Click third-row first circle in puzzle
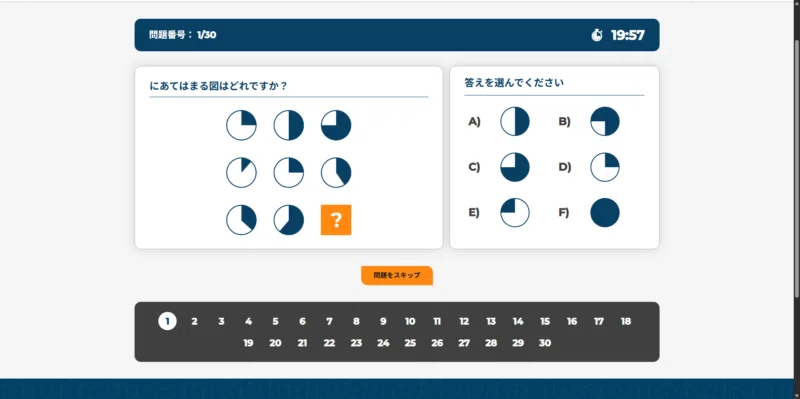This screenshot has height=399, width=800. point(241,220)
